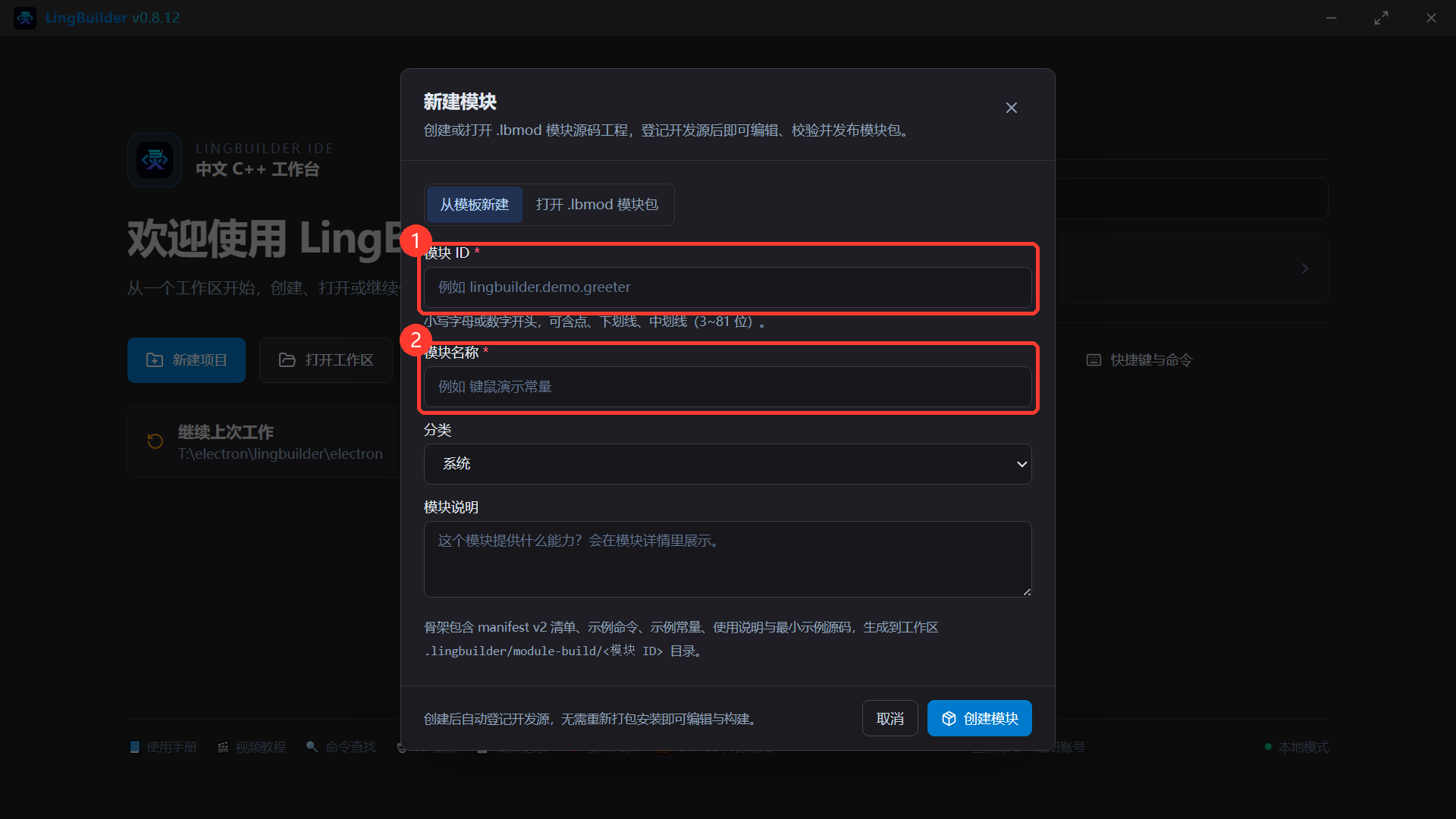Open the 使用手册 link
This screenshot has height=819, width=1456.
tap(163, 747)
